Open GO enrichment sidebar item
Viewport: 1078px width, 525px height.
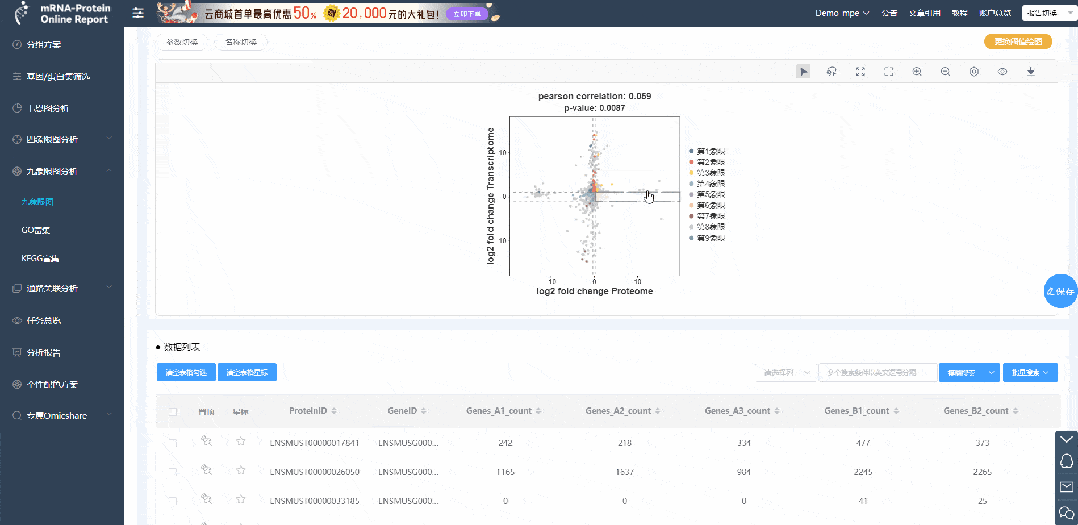coord(36,230)
